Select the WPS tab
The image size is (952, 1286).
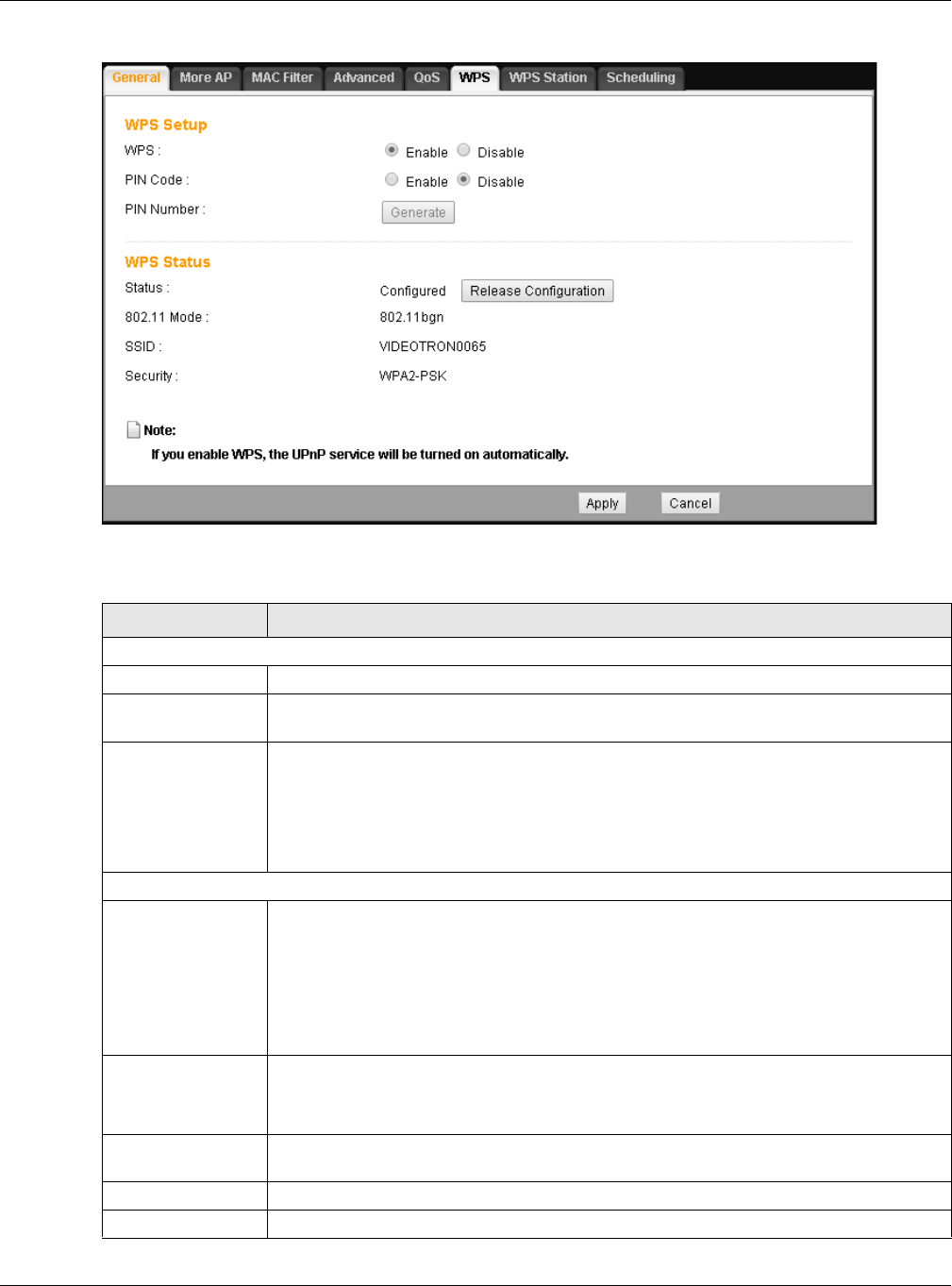coord(475,78)
